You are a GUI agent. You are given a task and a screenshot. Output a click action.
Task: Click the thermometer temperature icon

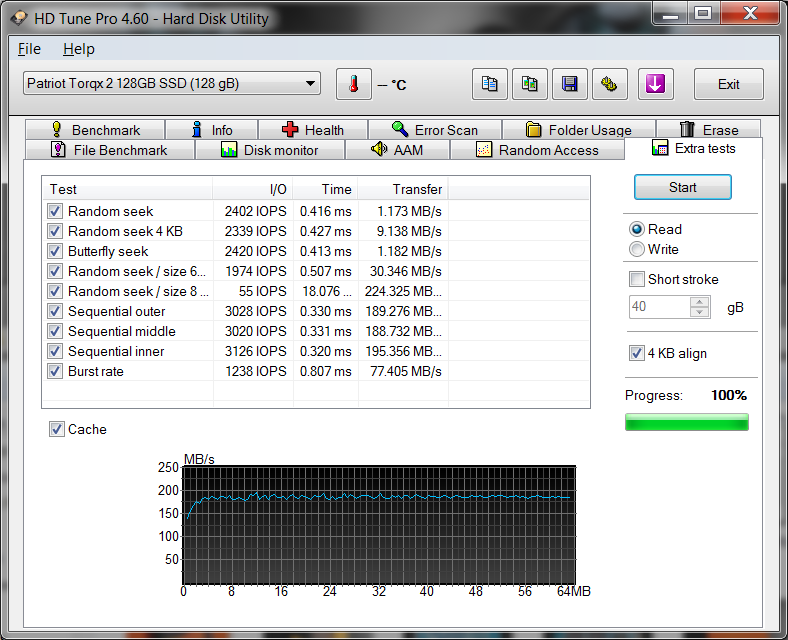[353, 84]
